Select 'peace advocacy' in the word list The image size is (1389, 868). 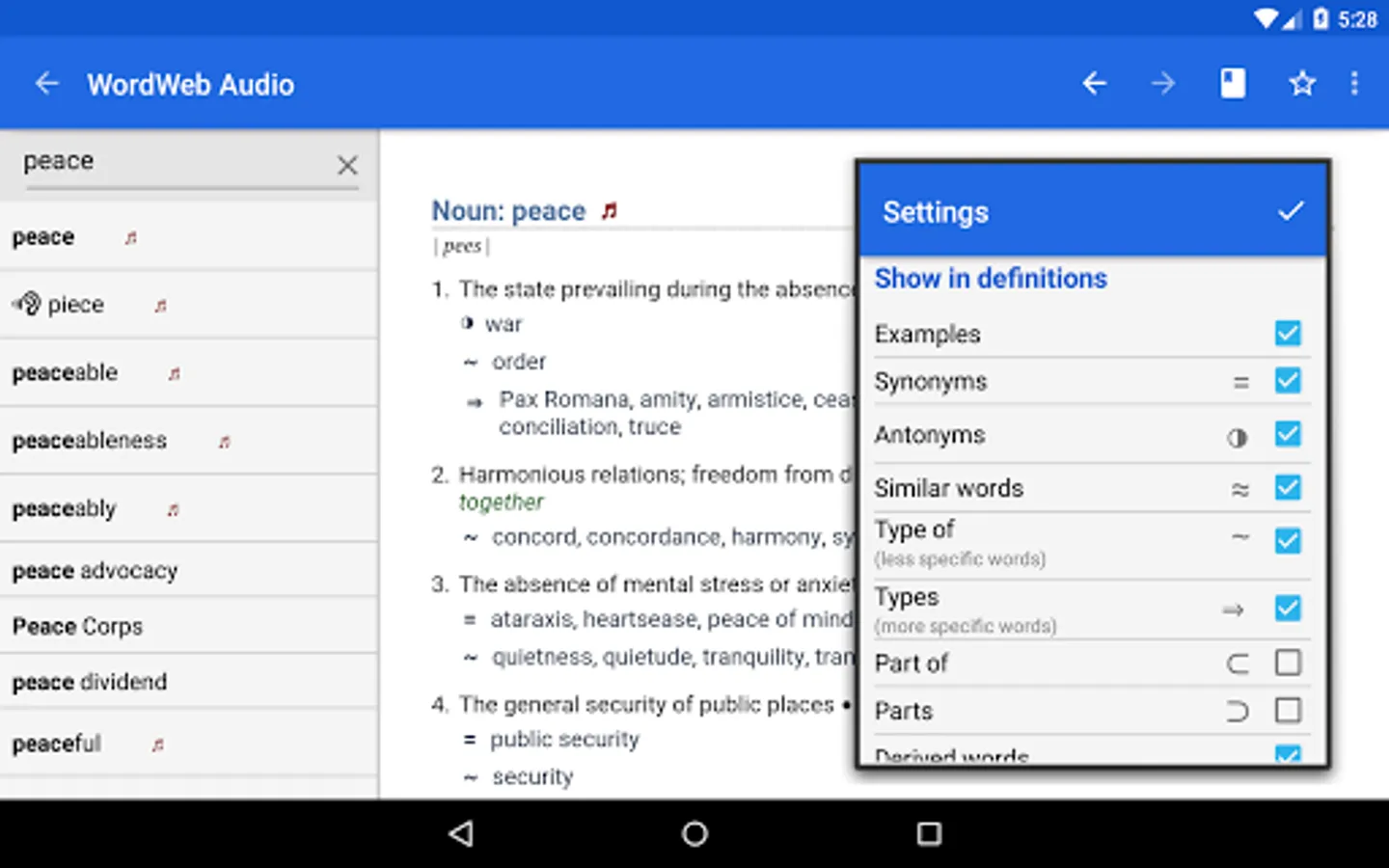pyautogui.click(x=189, y=570)
